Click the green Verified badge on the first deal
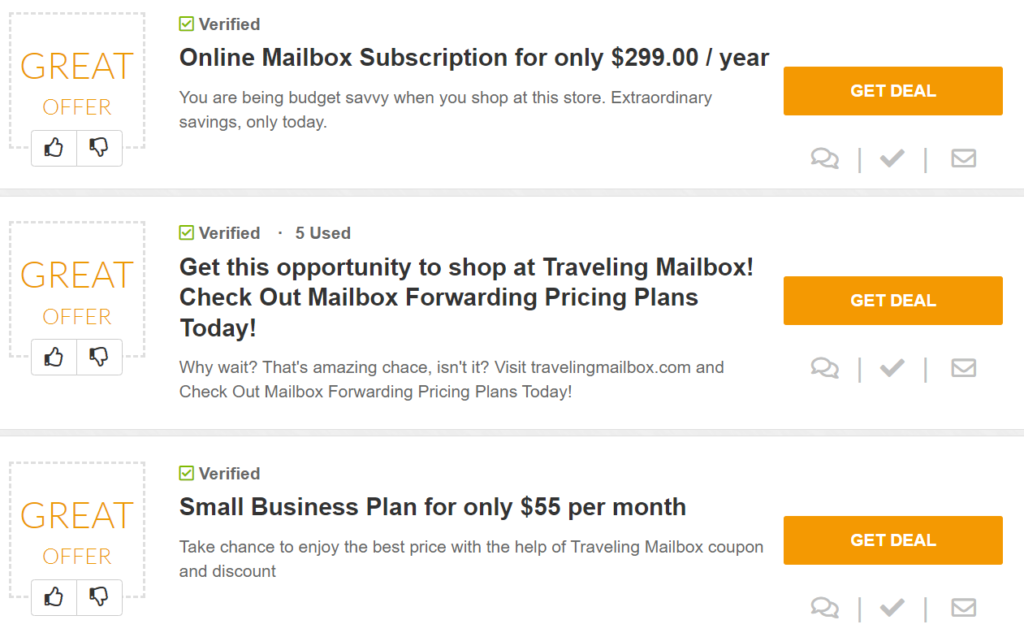 (219, 24)
